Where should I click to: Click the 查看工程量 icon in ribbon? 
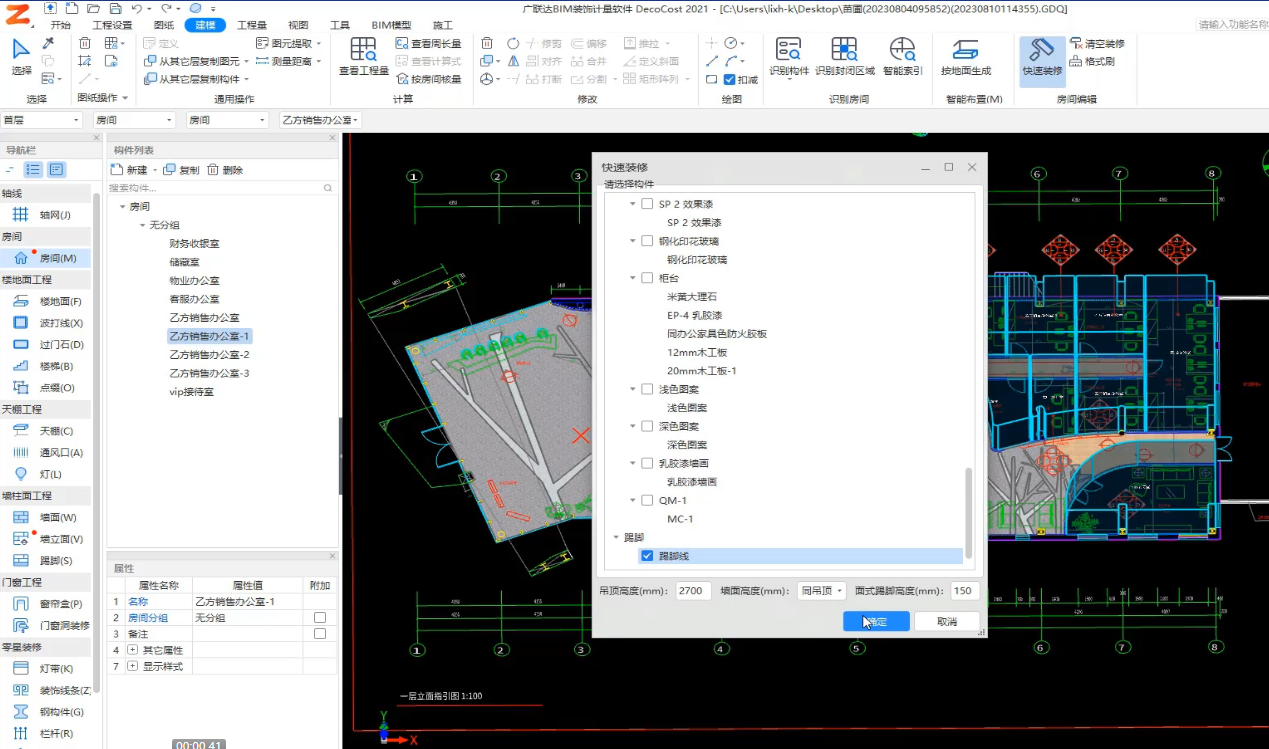pyautogui.click(x=363, y=50)
